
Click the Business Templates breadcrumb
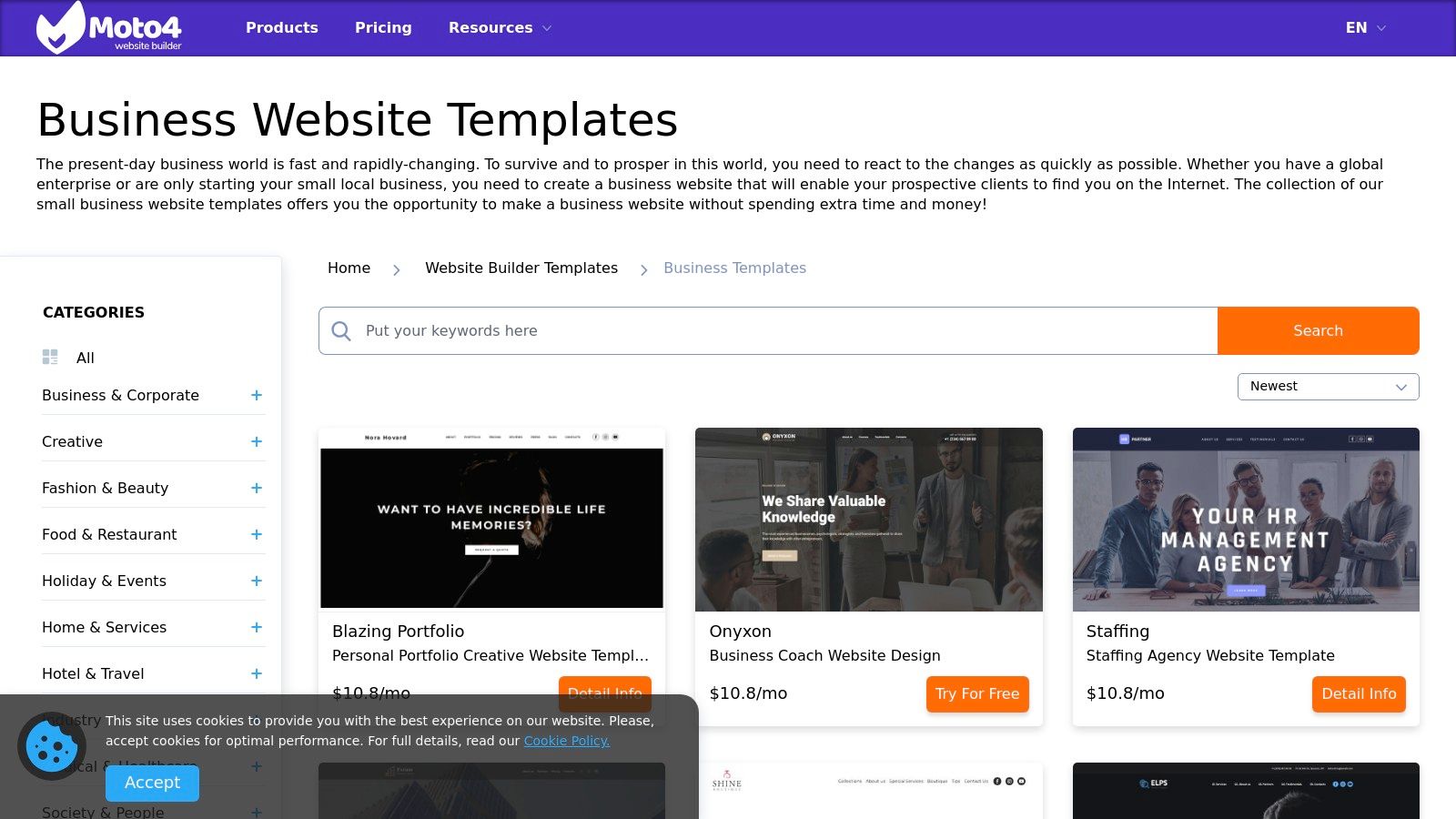pyautogui.click(x=734, y=268)
